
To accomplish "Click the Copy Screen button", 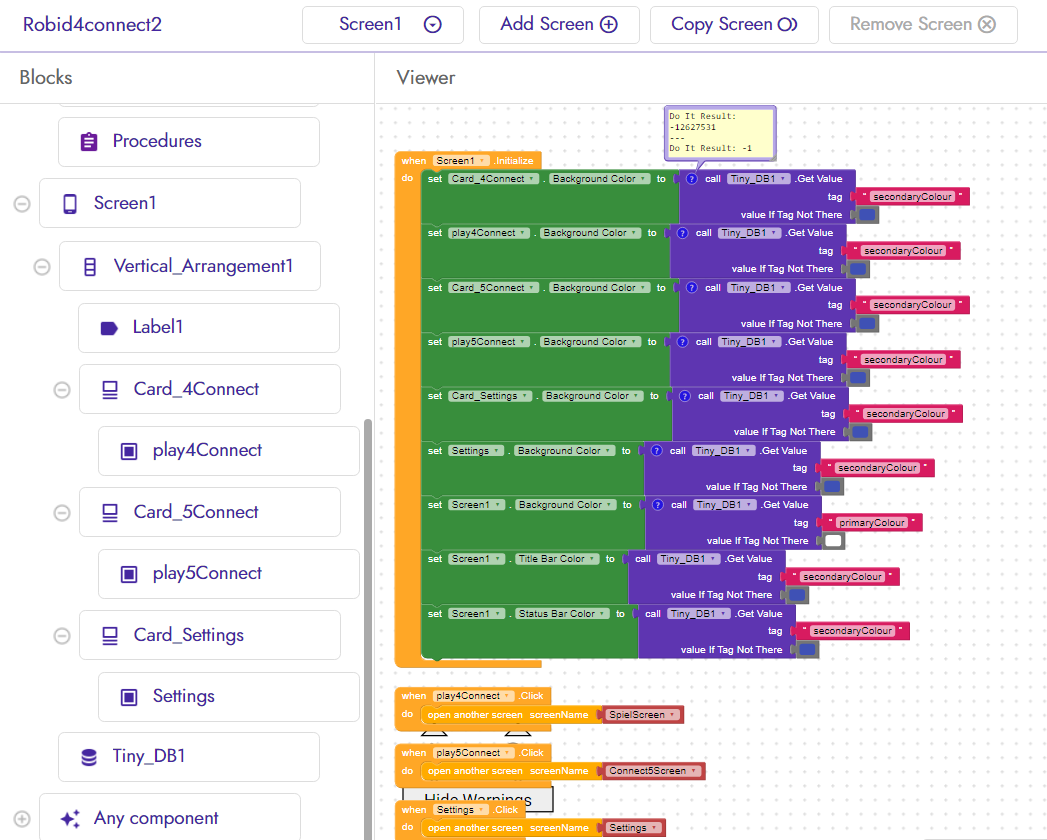I will tap(734, 24).
